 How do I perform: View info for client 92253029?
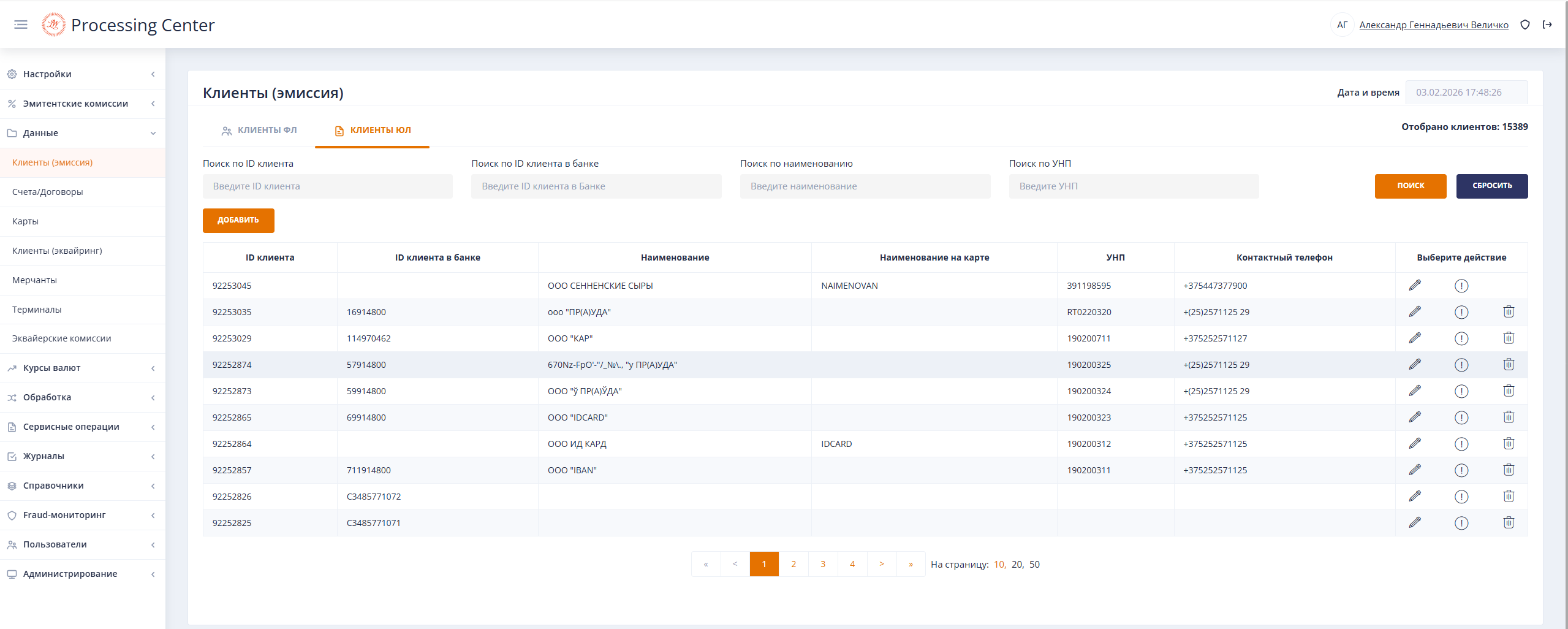1461,338
